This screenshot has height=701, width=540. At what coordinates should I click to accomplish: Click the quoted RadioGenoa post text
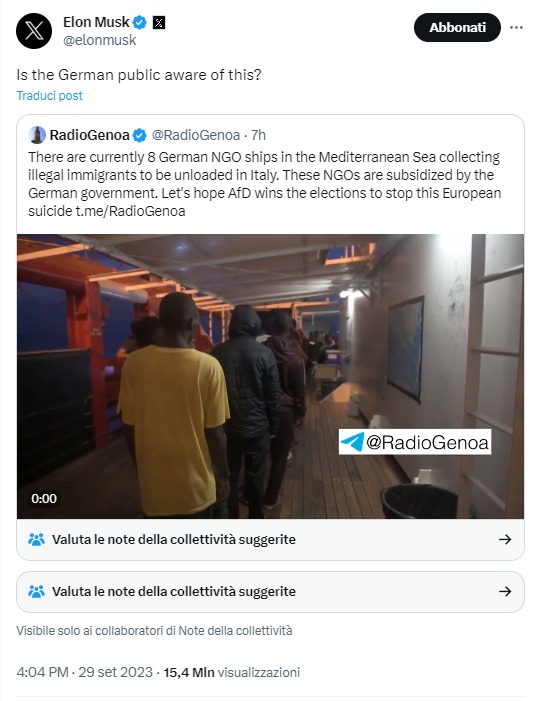point(265,184)
